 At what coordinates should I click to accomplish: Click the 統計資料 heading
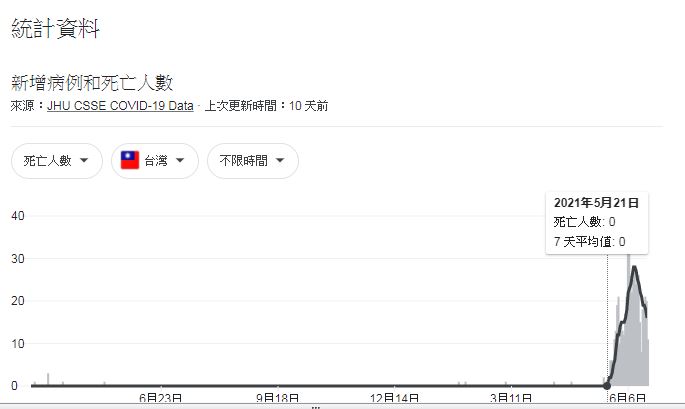click(x=55, y=28)
